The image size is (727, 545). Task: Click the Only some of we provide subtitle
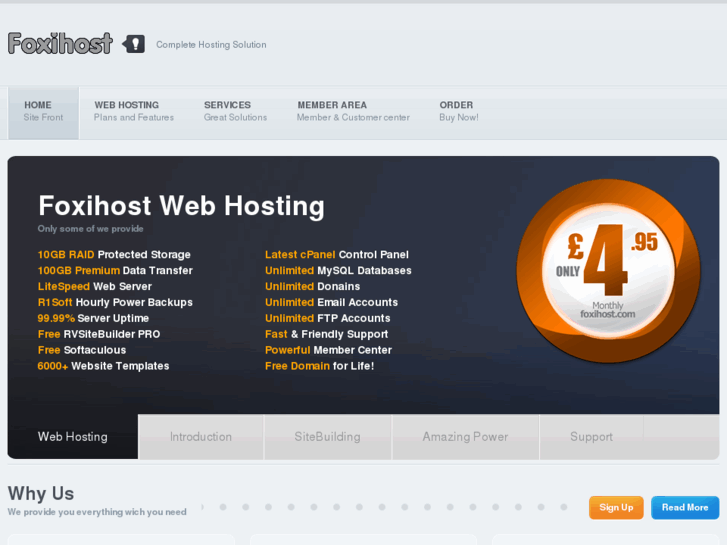(90, 229)
